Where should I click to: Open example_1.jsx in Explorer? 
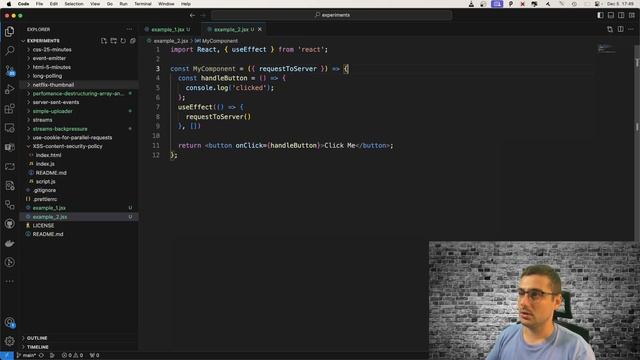point(79,208)
